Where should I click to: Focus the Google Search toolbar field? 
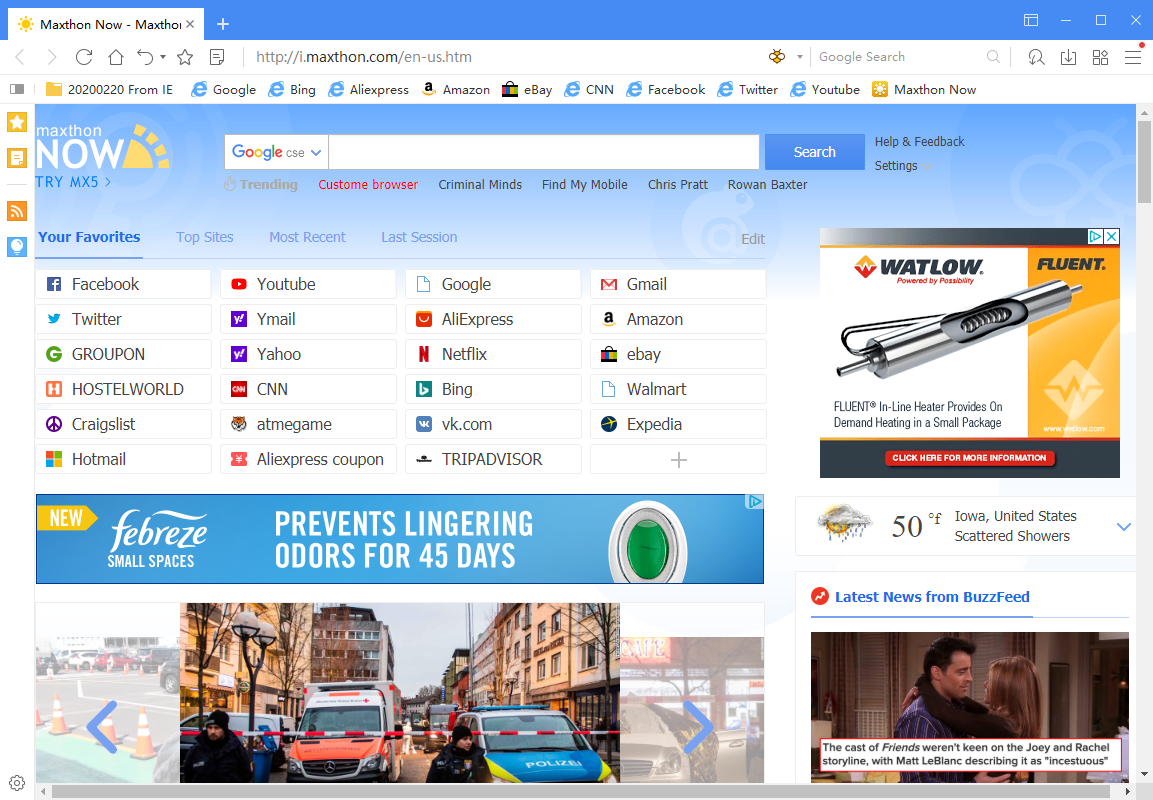click(x=900, y=57)
